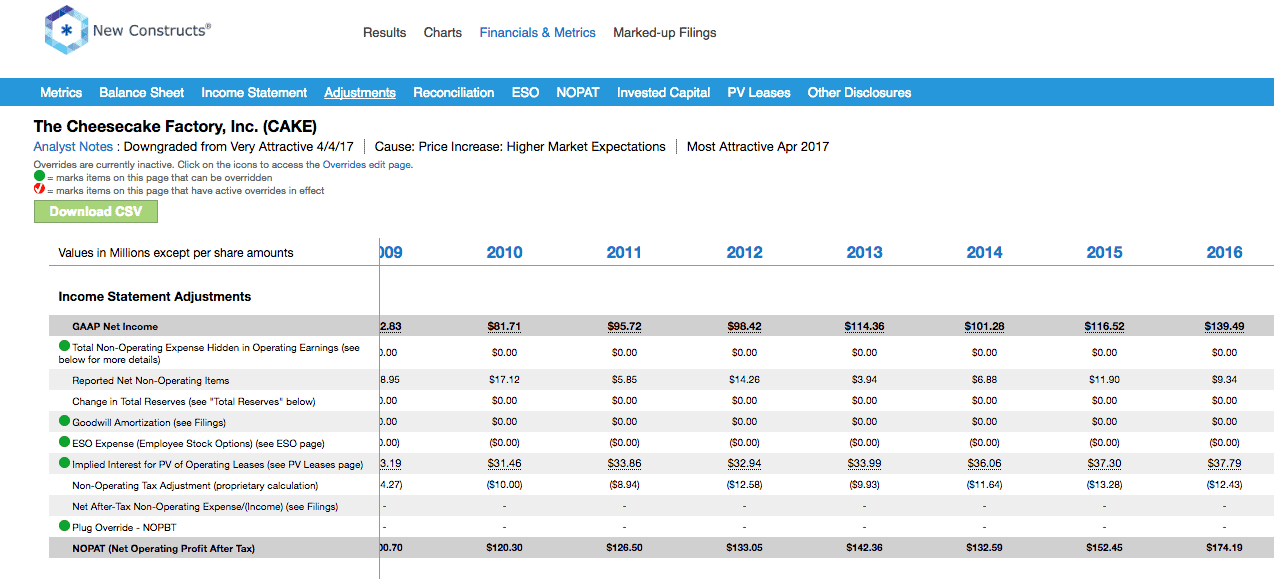This screenshot has height=579, width=1274.
Task: Select Financials & Metrics in top navigation
Action: click(538, 33)
